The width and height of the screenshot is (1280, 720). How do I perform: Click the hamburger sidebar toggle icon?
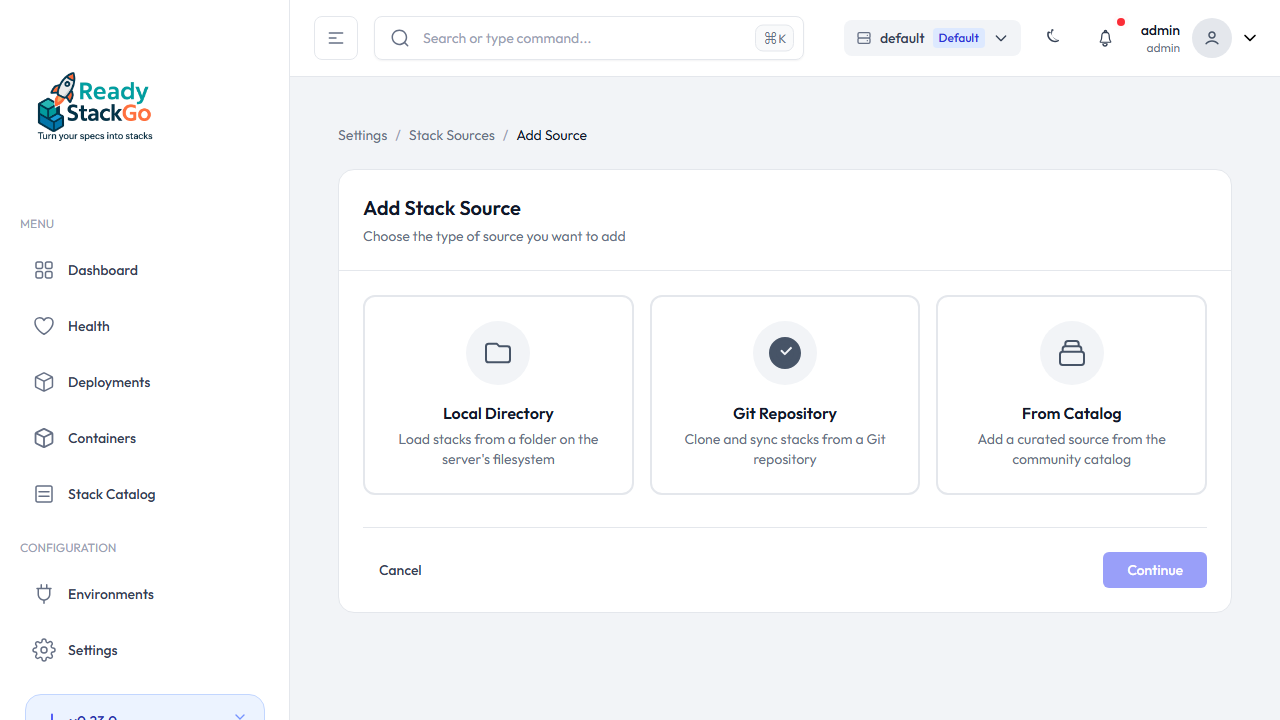point(336,38)
